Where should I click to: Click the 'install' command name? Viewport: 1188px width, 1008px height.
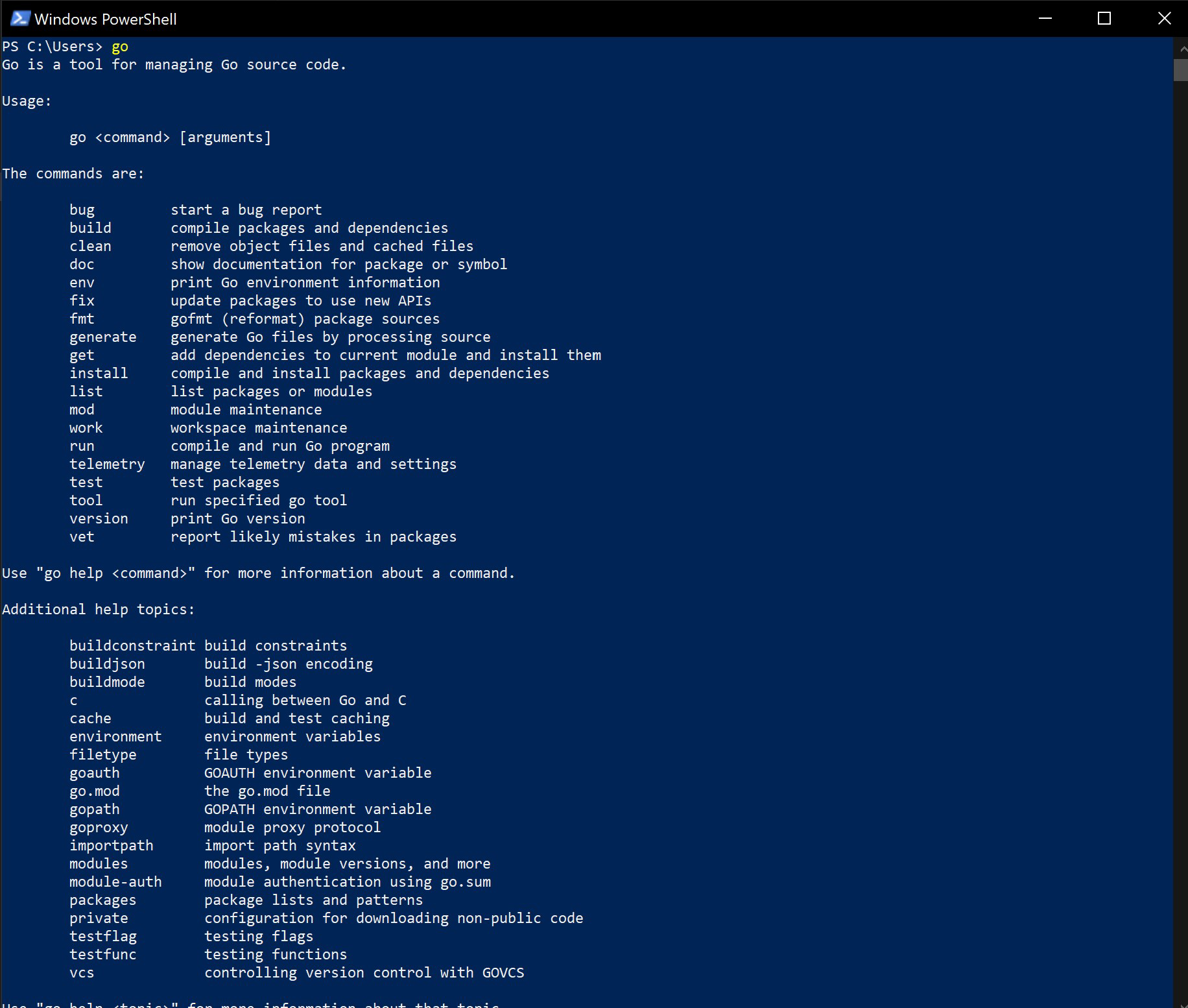(x=99, y=374)
